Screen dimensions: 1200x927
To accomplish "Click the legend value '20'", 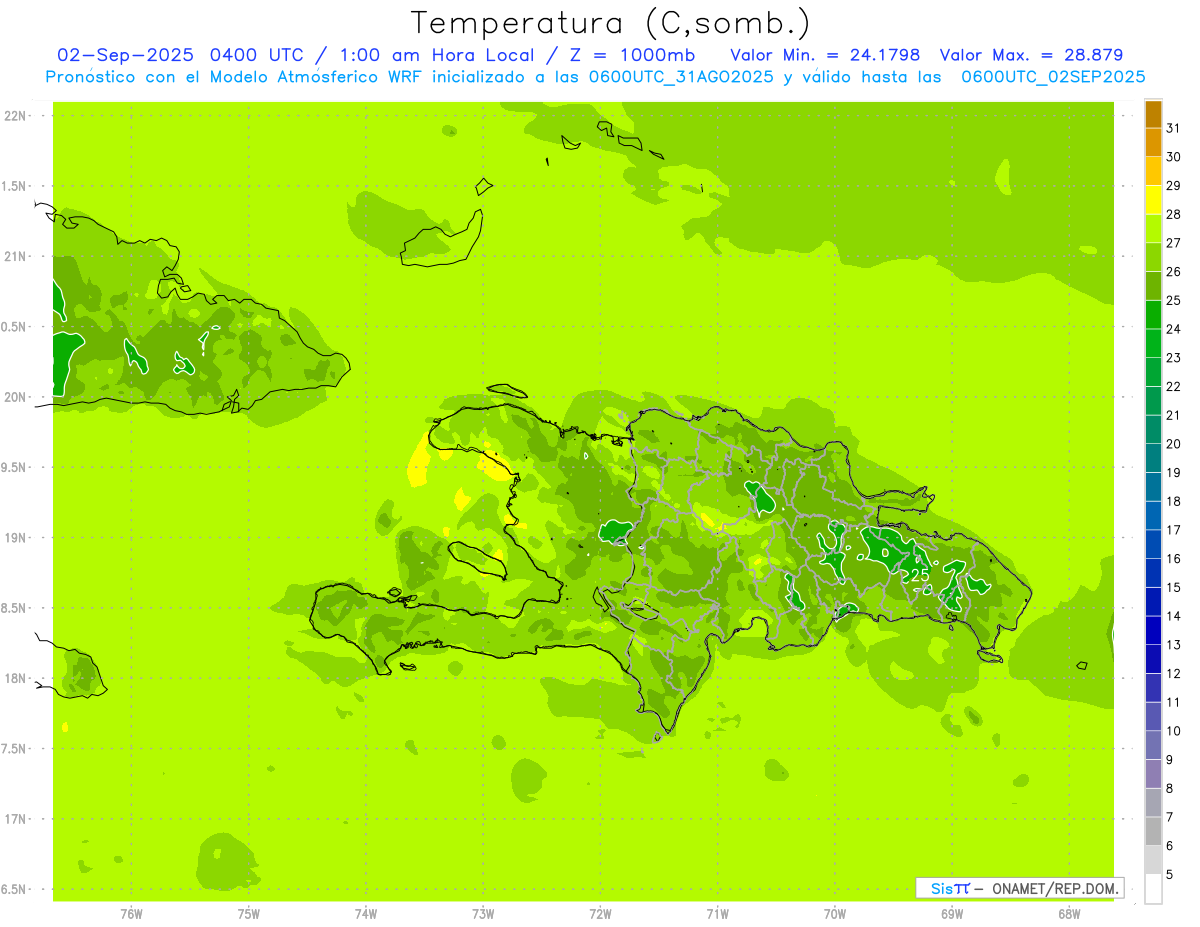I will coord(1174,444).
